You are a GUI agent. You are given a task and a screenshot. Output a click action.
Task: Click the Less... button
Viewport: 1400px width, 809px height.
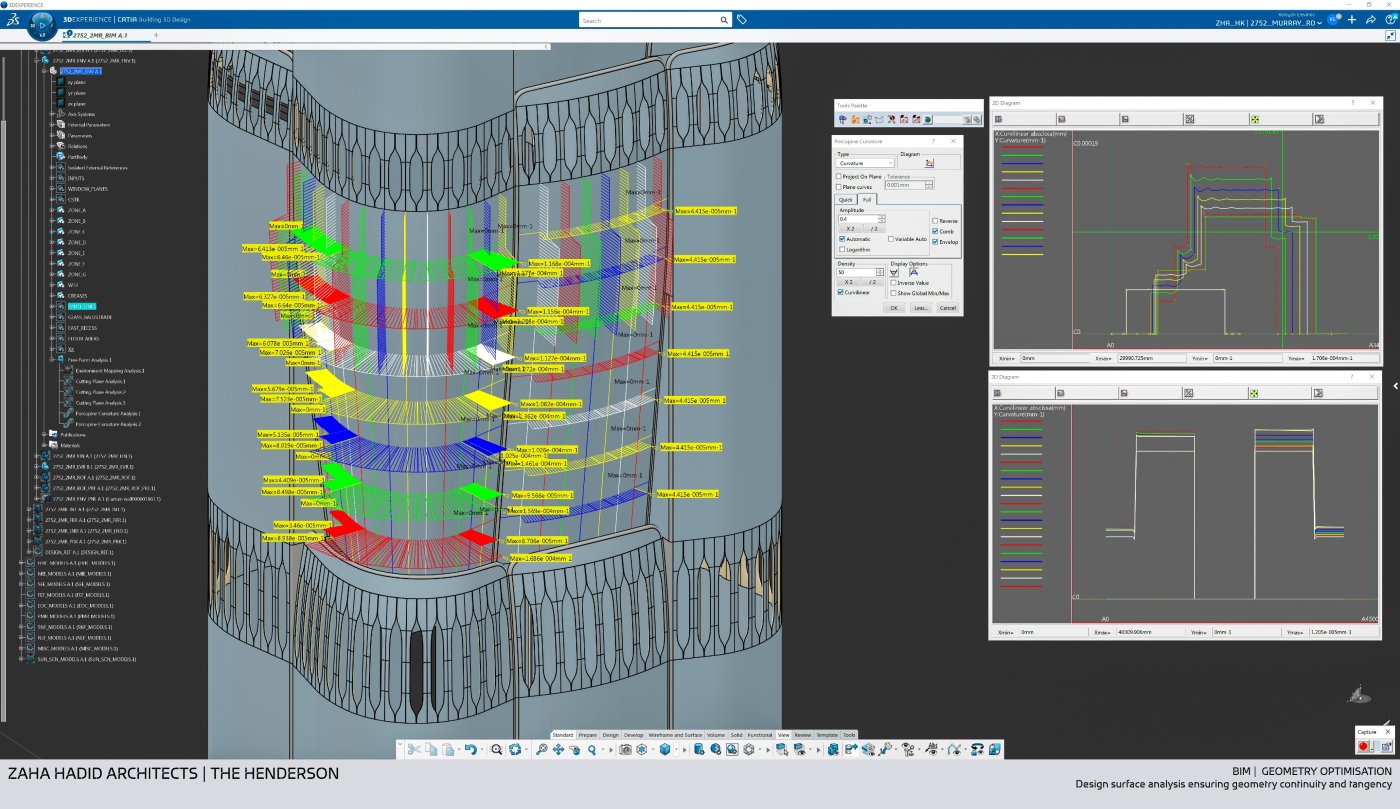921,308
